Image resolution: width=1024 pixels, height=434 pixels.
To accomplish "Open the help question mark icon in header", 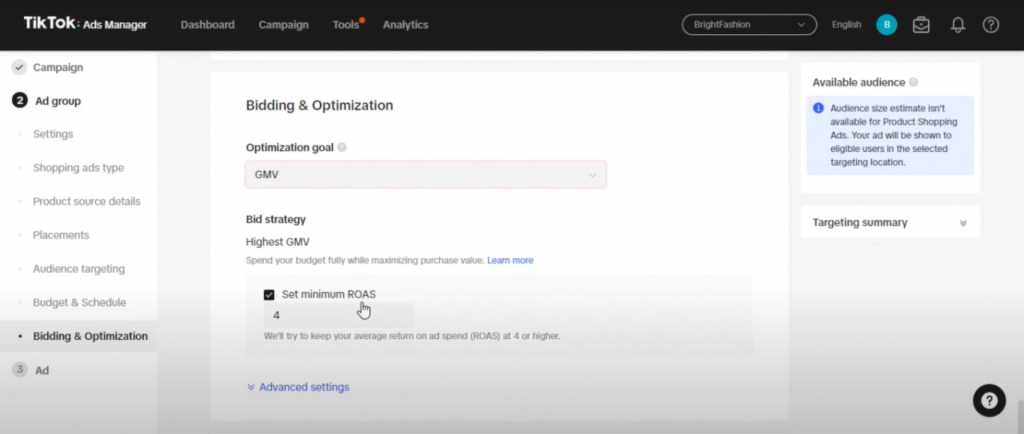I will (991, 25).
